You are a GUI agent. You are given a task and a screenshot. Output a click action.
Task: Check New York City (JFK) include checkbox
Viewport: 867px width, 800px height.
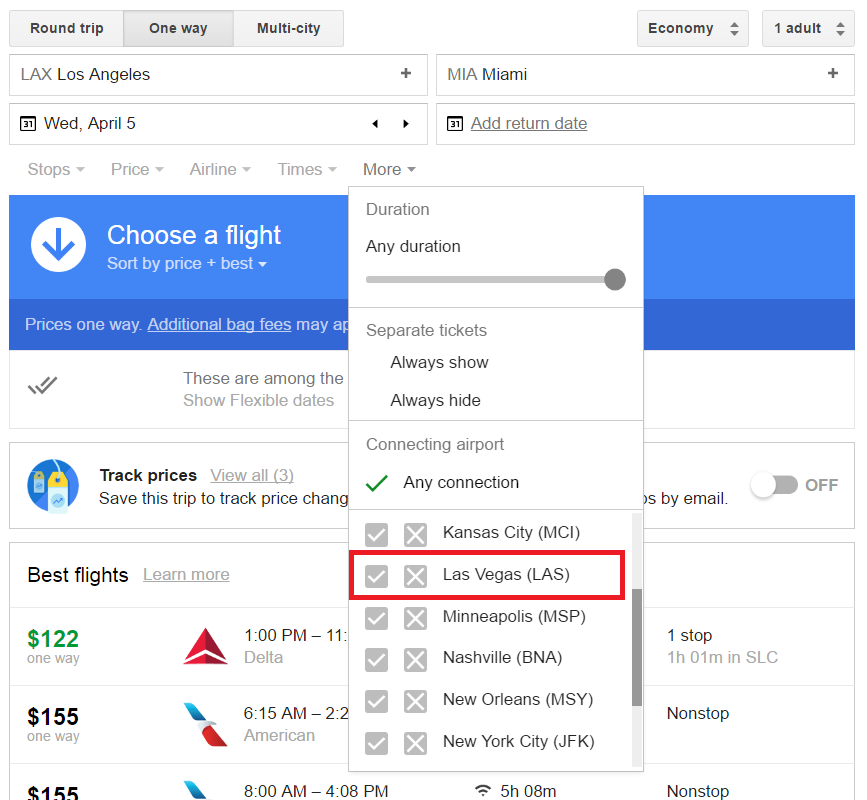[377, 743]
